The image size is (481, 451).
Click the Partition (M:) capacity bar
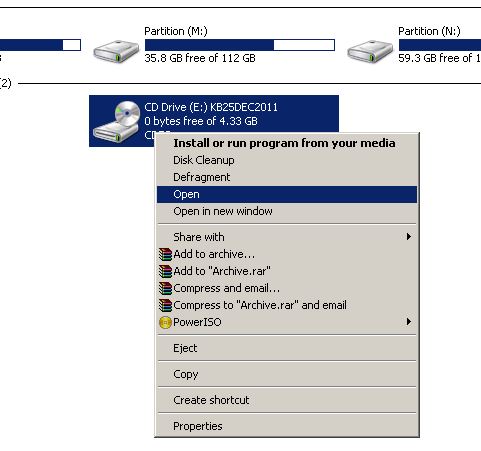[x=240, y=45]
